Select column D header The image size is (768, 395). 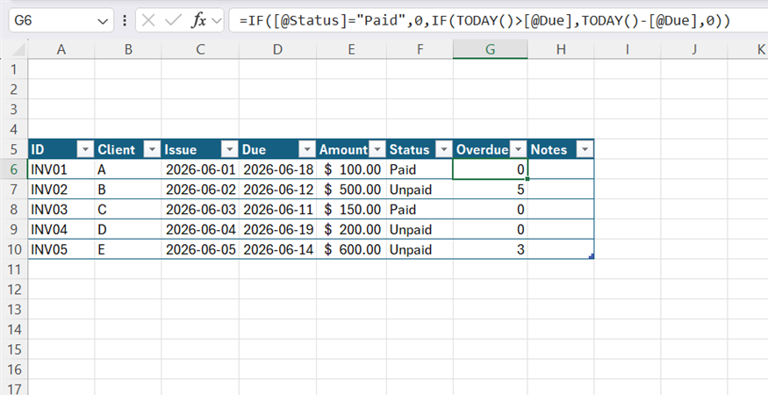pyautogui.click(x=278, y=49)
